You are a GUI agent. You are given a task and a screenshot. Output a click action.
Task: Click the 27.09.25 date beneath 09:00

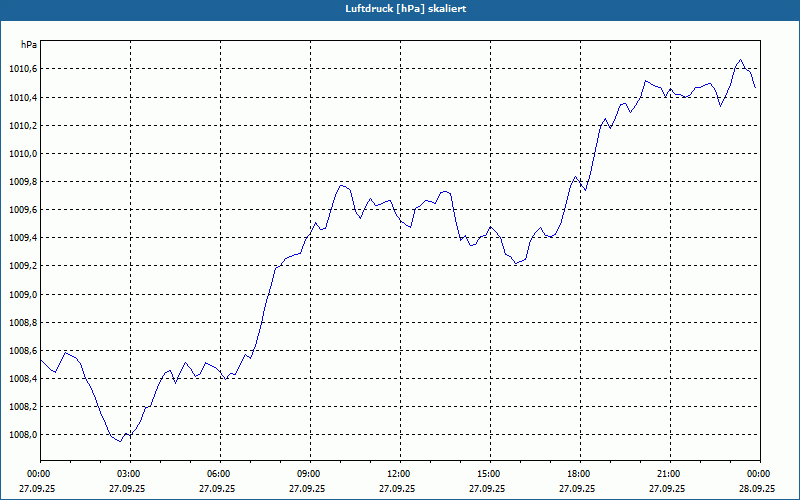[x=307, y=488]
